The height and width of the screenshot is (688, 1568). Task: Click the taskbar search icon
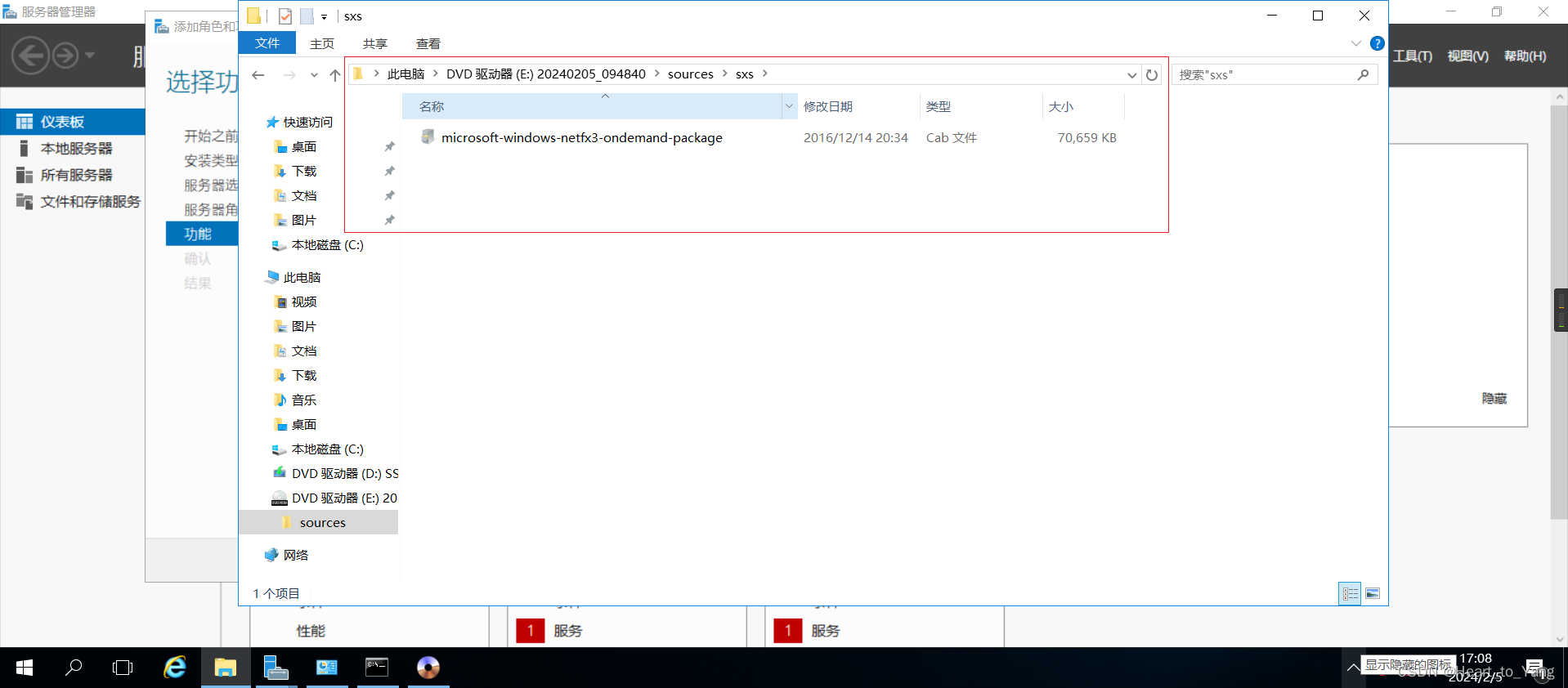pos(74,668)
